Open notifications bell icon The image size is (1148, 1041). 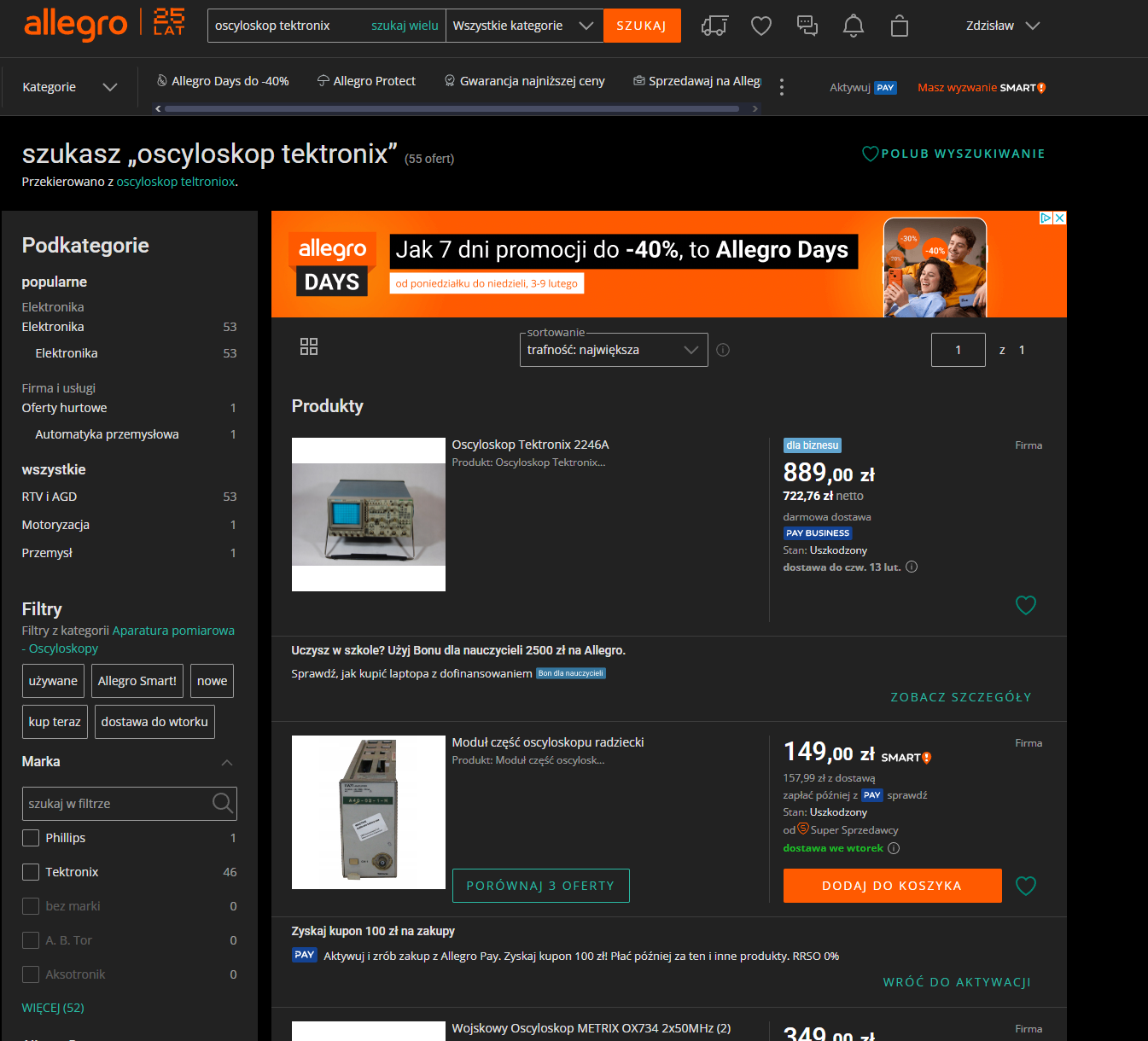coord(854,26)
